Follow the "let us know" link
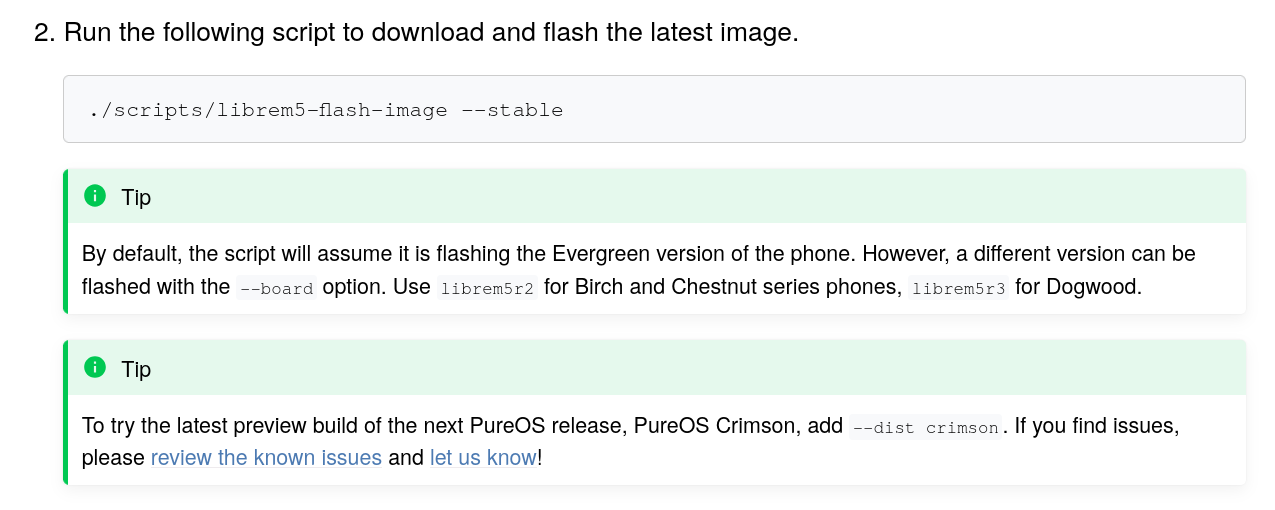Viewport: 1275px width, 510px height. click(483, 458)
